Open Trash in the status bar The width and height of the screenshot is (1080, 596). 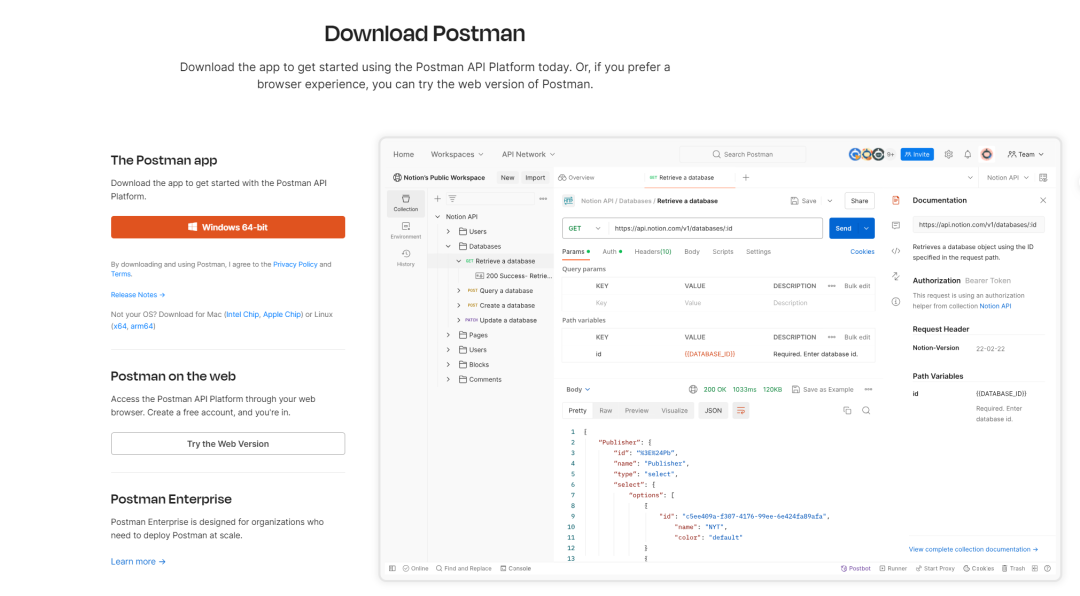(1013, 568)
